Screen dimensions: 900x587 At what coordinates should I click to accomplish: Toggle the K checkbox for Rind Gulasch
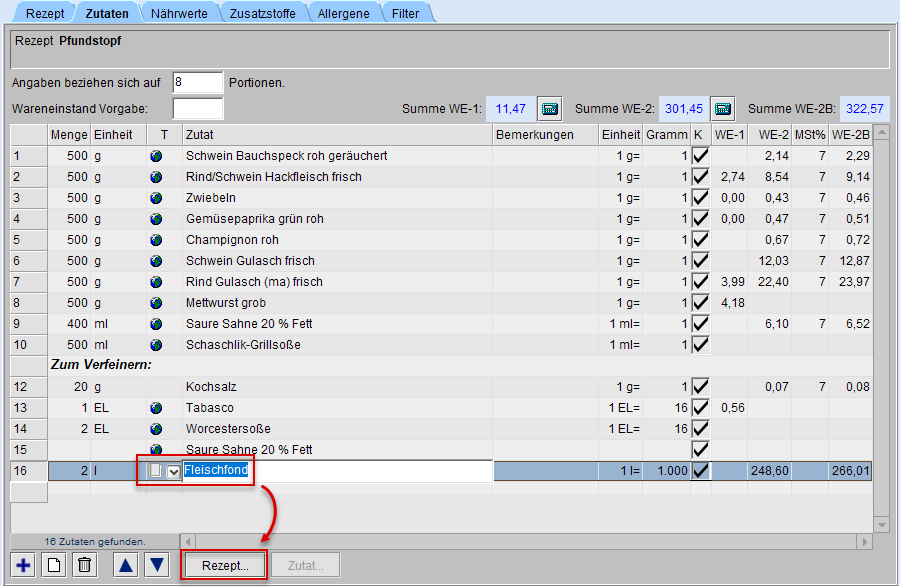(x=700, y=282)
